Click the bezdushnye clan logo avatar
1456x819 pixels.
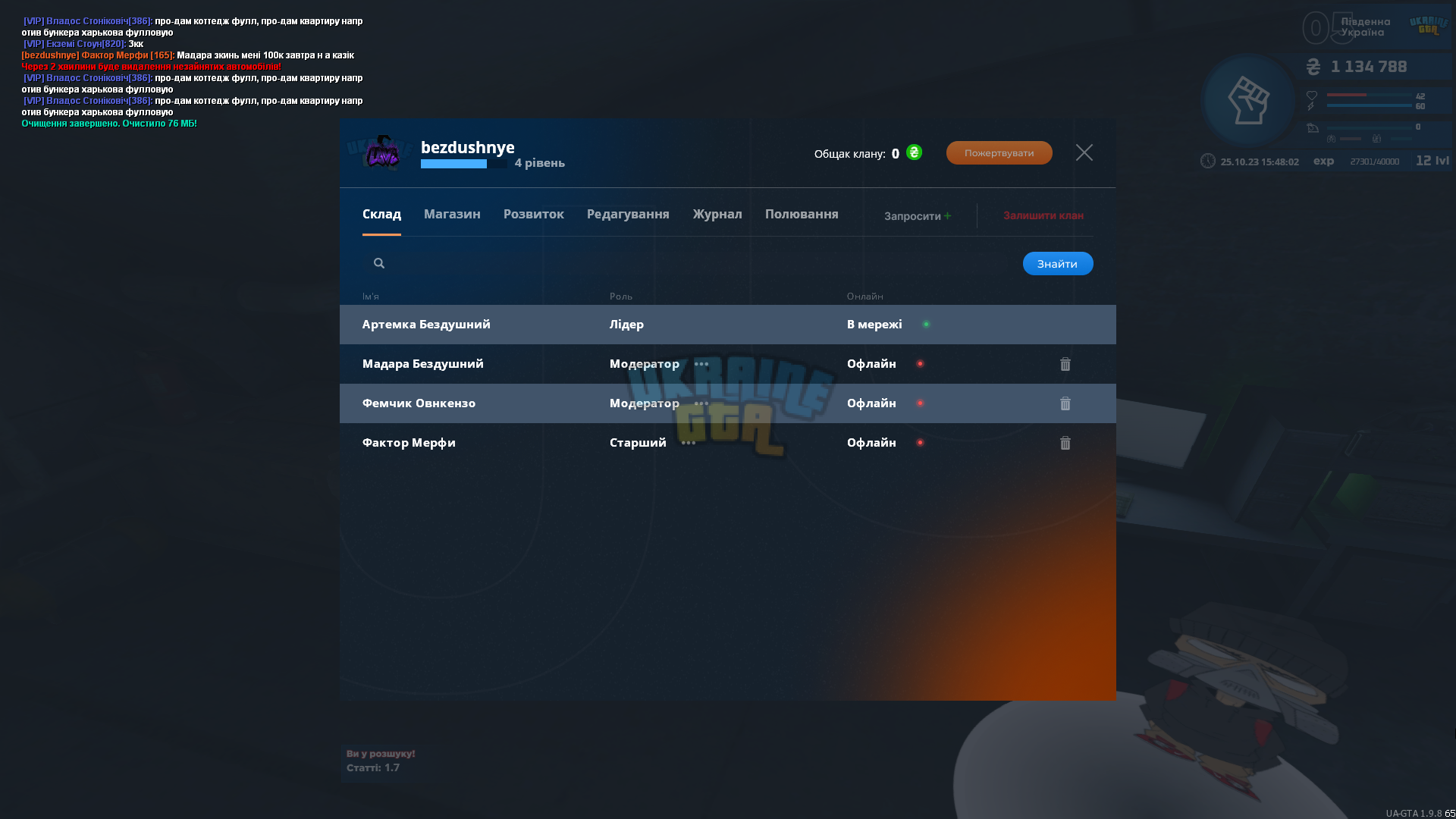pyautogui.click(x=382, y=153)
